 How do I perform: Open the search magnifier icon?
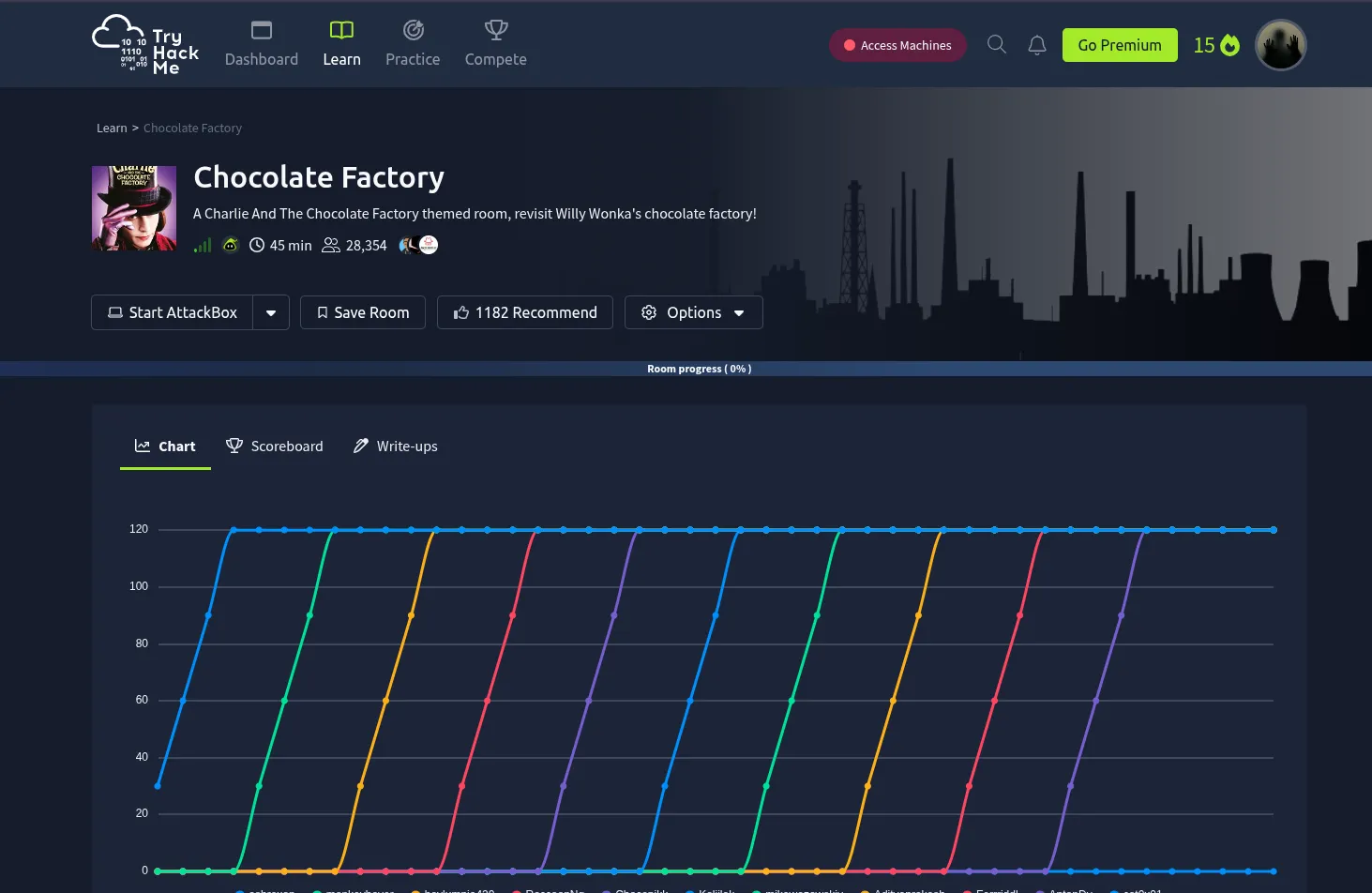[x=997, y=45]
